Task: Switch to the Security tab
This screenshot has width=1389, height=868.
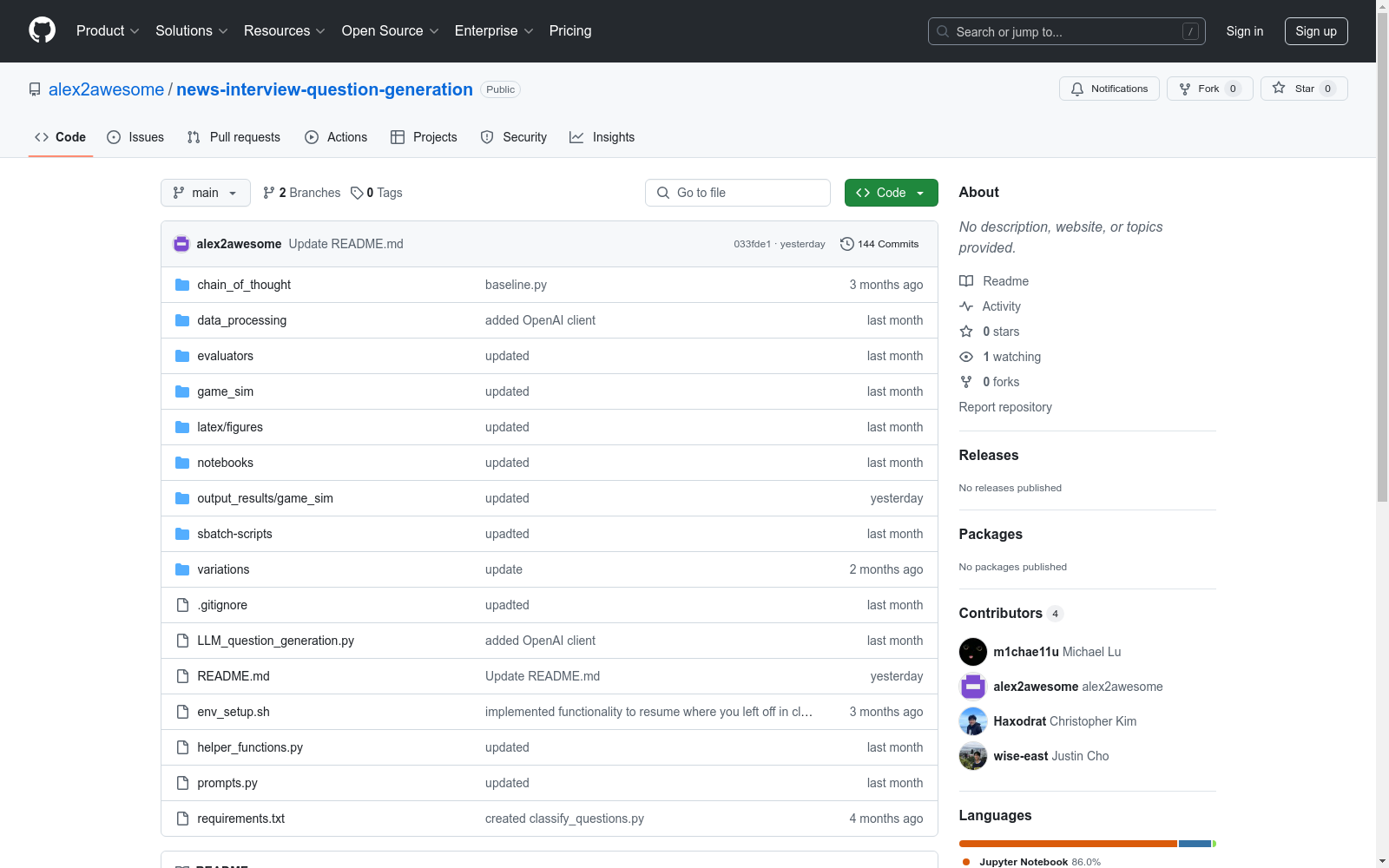Action: (514, 137)
